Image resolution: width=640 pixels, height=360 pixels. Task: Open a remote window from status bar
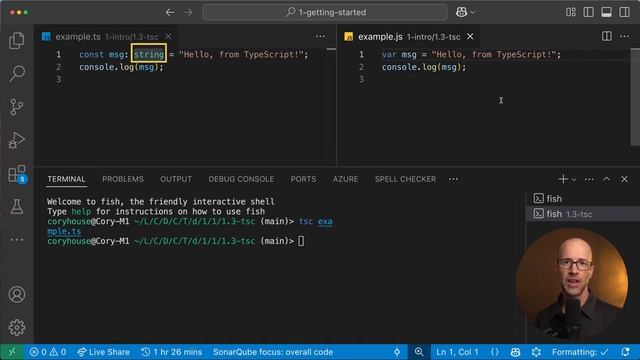(12, 352)
